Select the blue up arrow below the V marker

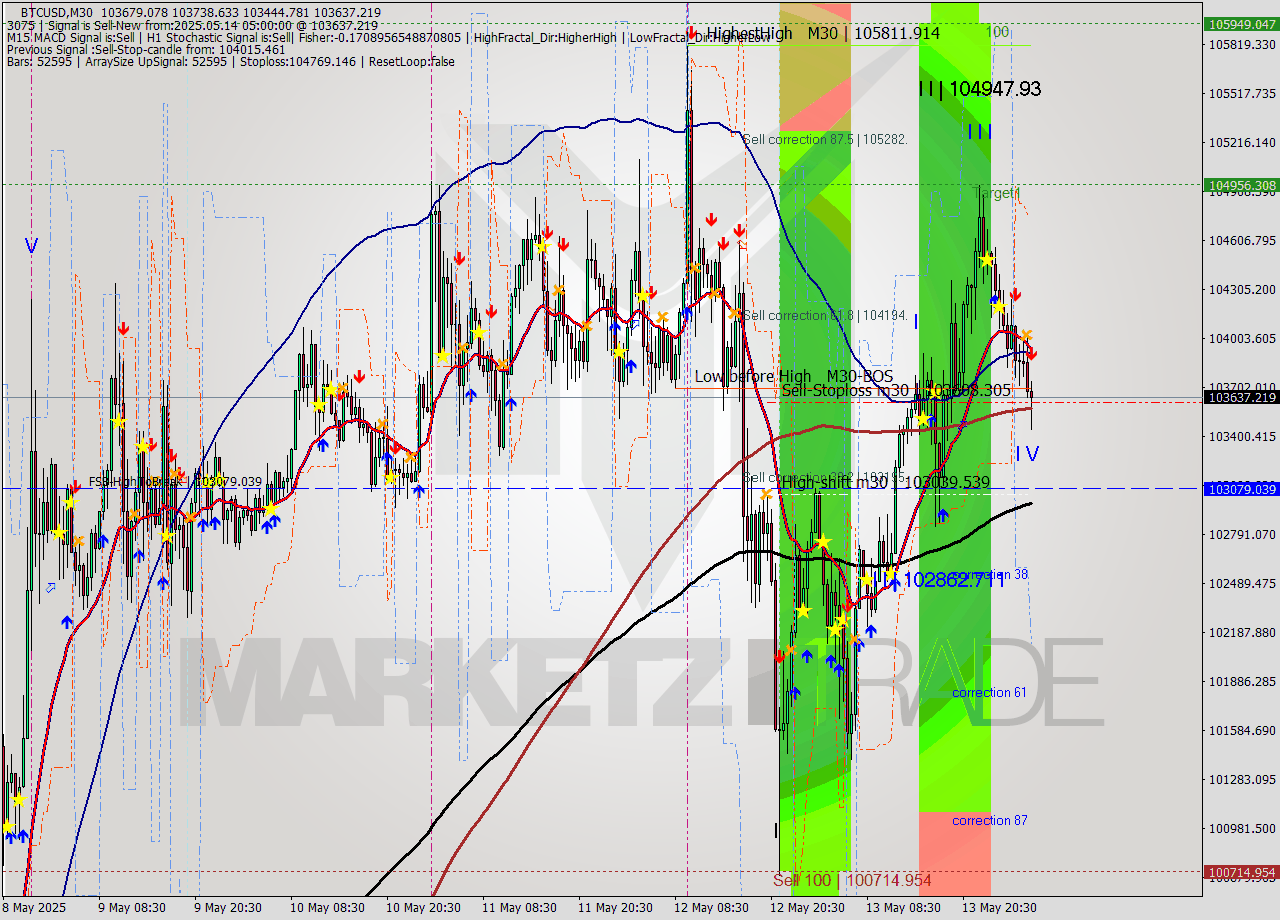pos(65,622)
